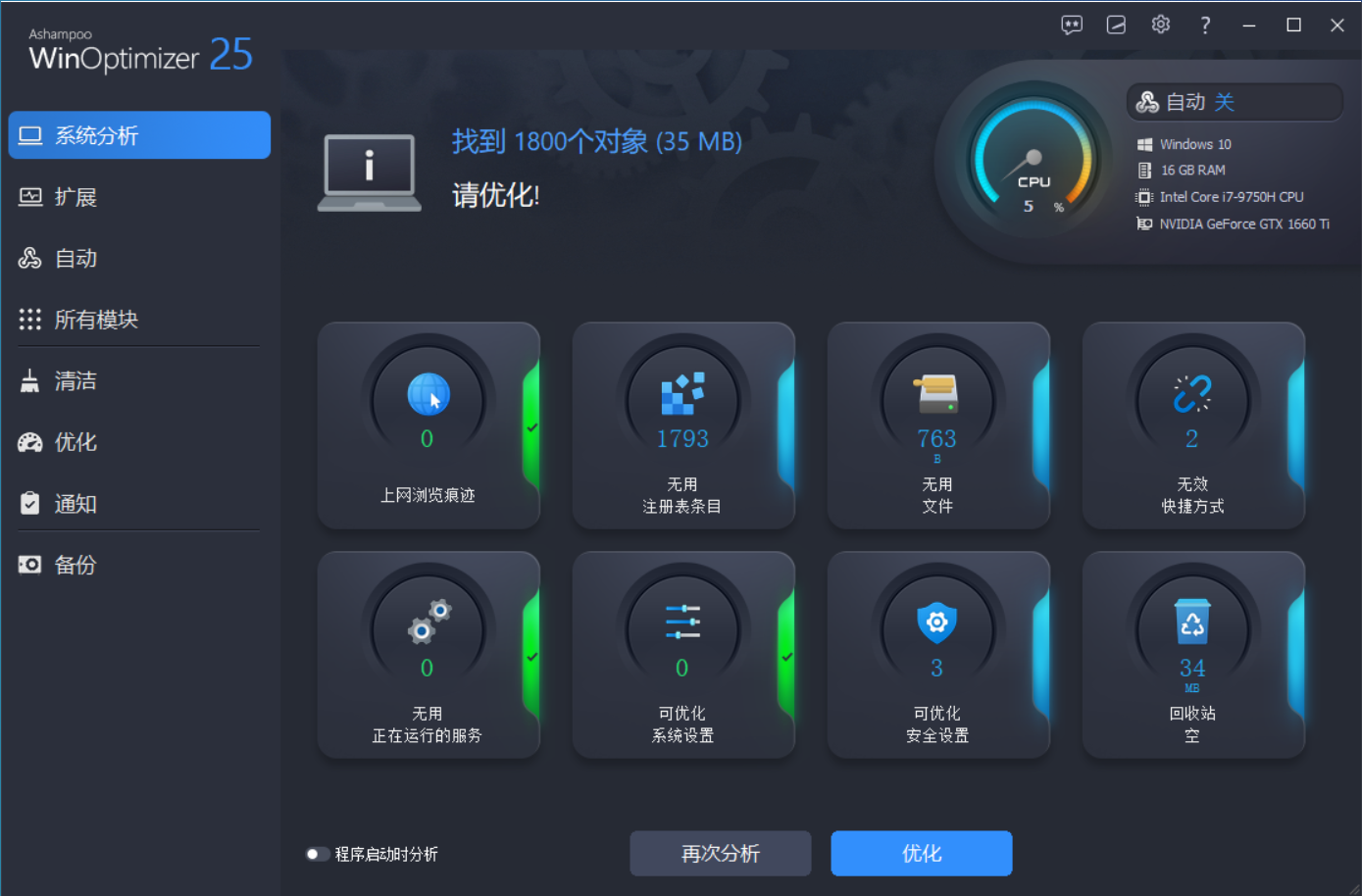
Task: Click the recycle bin icon
Action: point(1192,622)
